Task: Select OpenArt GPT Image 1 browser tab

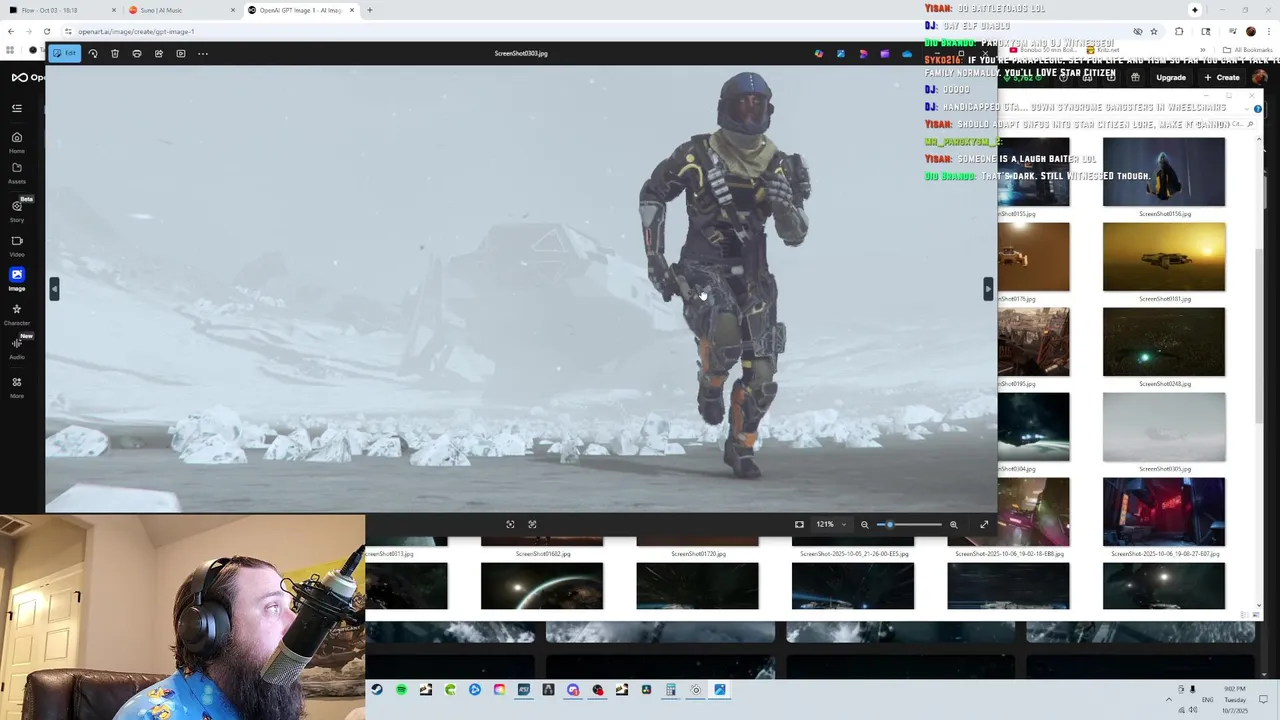Action: click(300, 10)
